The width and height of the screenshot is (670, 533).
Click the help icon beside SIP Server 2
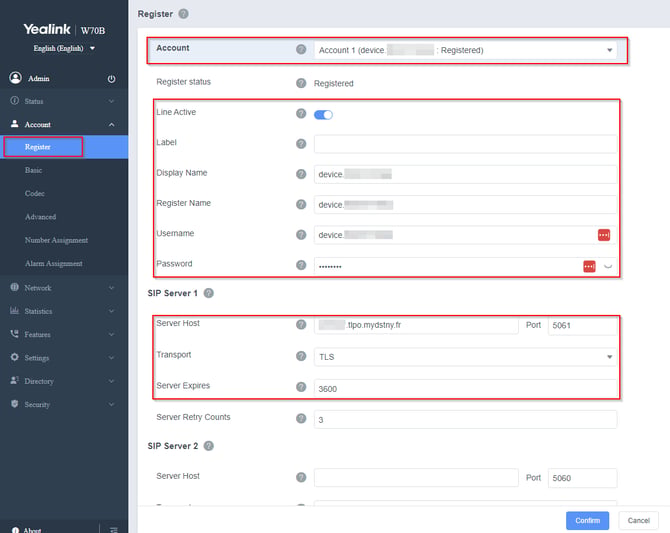click(x=209, y=446)
